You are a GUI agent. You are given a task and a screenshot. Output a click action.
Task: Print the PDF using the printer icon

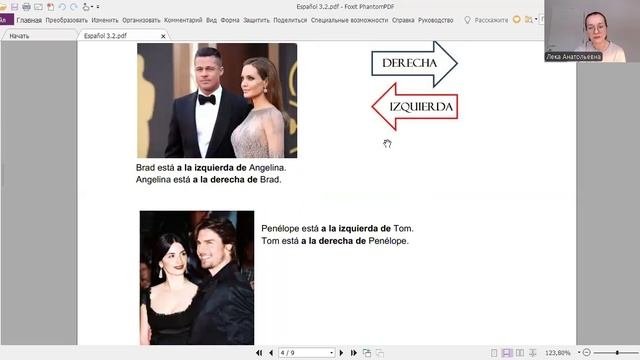click(27, 7)
